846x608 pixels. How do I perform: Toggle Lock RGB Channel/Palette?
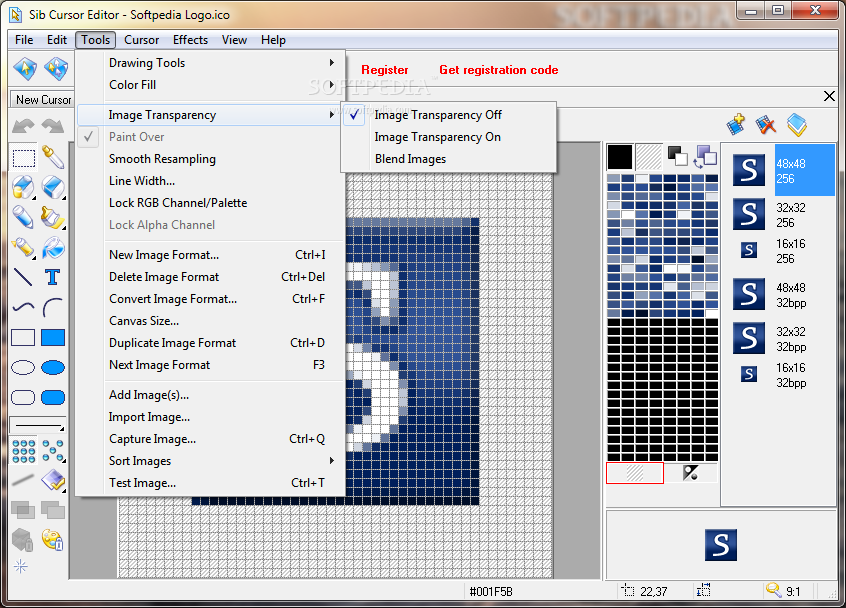[210, 203]
